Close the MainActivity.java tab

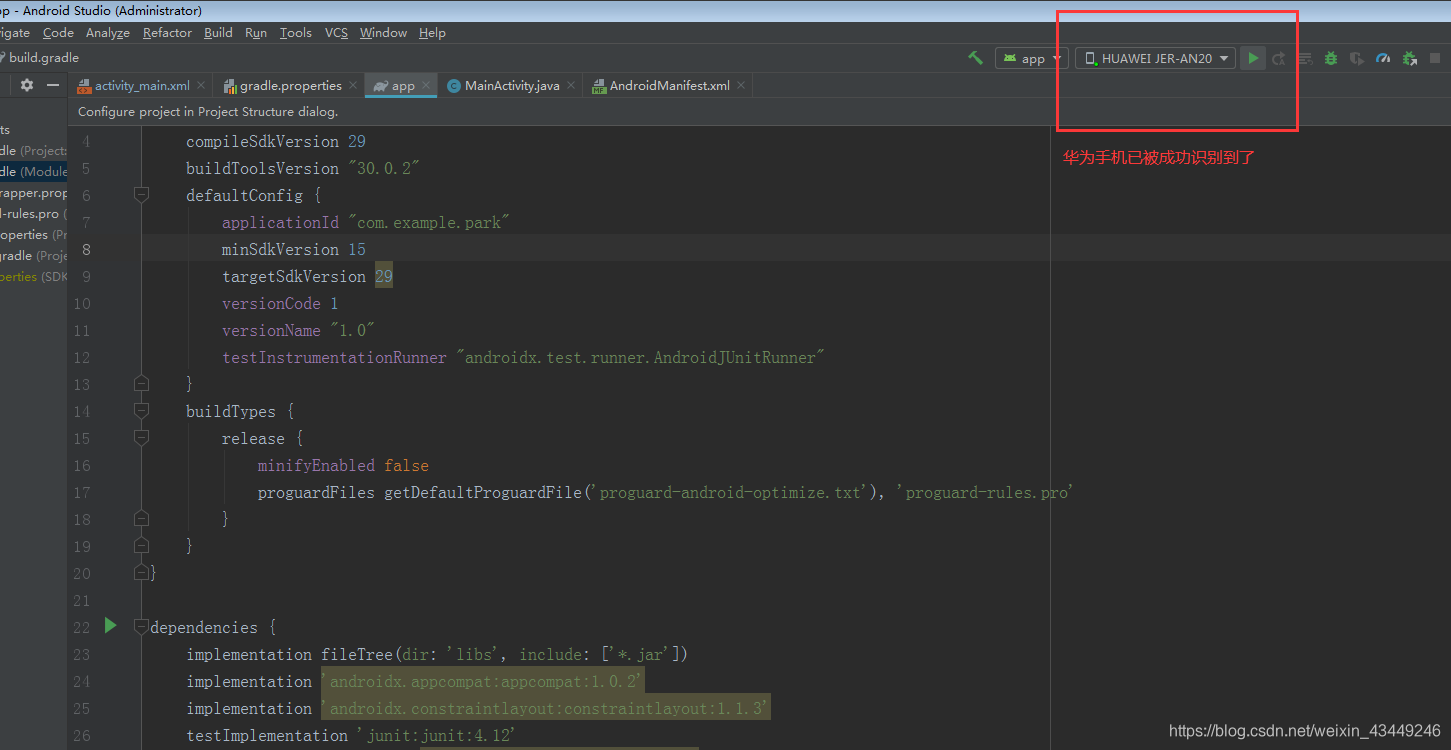click(571, 86)
